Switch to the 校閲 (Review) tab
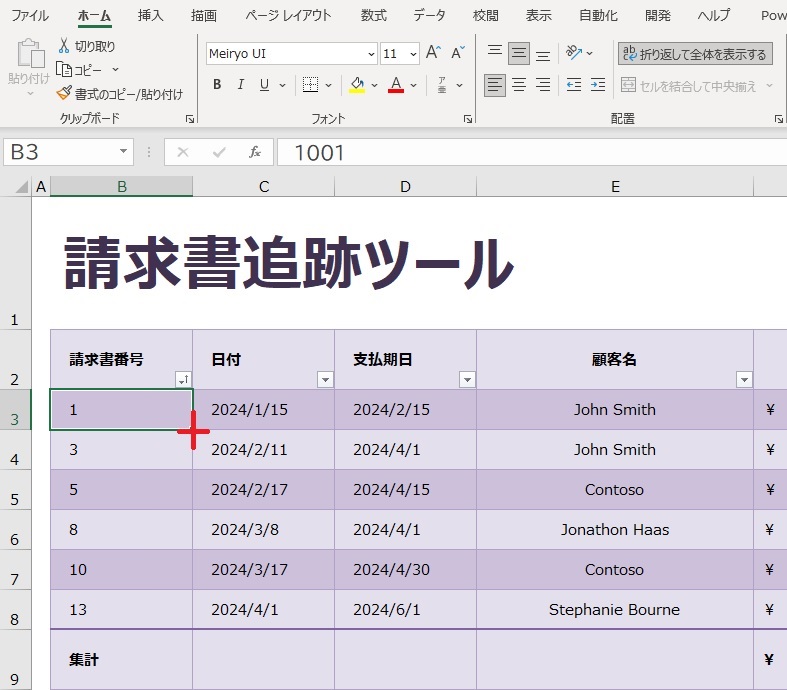 tap(486, 16)
